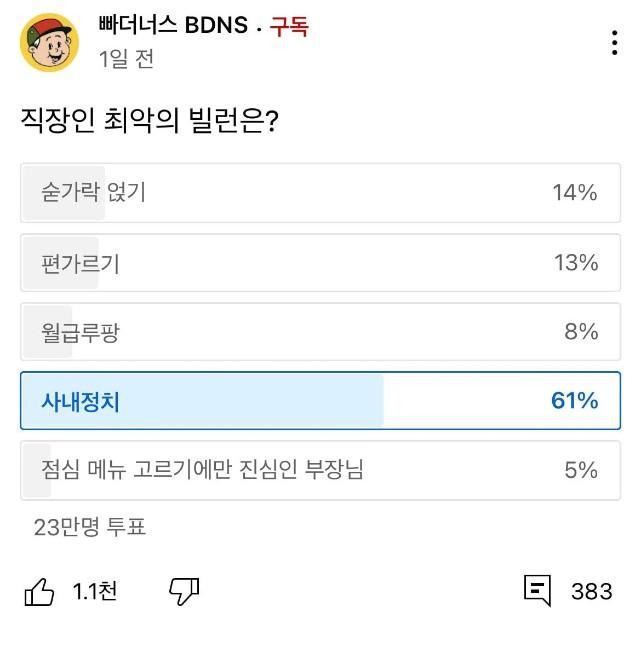Select the highlighted 사내정치 option
The image size is (638, 656).
pos(320,401)
